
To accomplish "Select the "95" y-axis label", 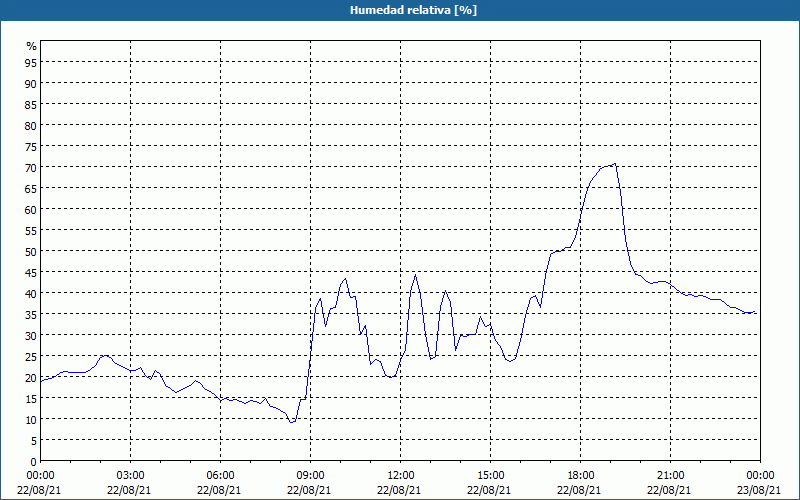I will point(31,62).
